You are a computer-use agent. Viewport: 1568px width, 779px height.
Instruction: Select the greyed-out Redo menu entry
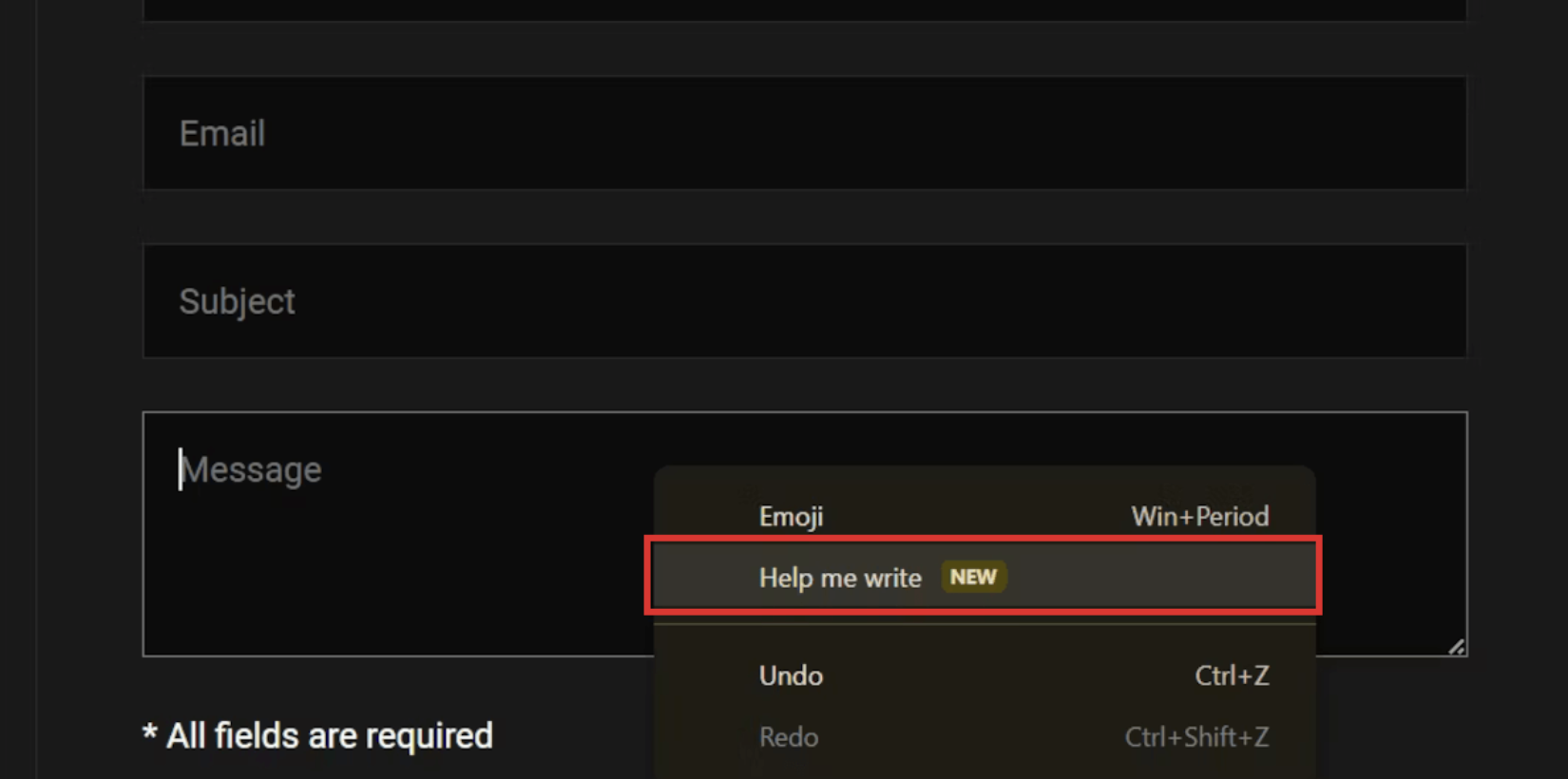click(x=985, y=736)
